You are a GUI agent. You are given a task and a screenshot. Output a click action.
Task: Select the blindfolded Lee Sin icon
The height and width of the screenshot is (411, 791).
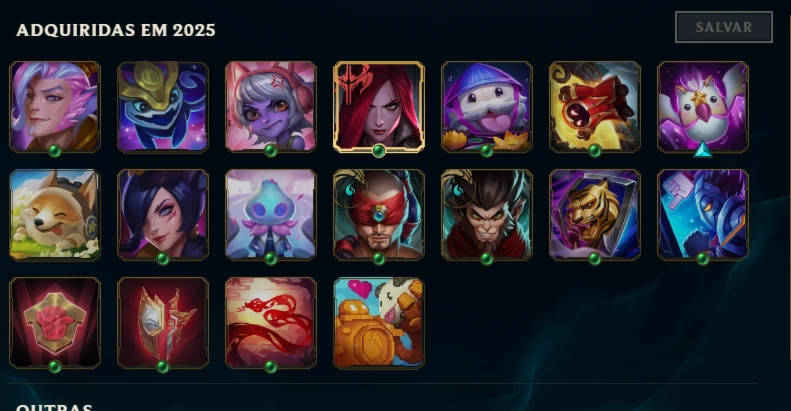pyautogui.click(x=379, y=215)
